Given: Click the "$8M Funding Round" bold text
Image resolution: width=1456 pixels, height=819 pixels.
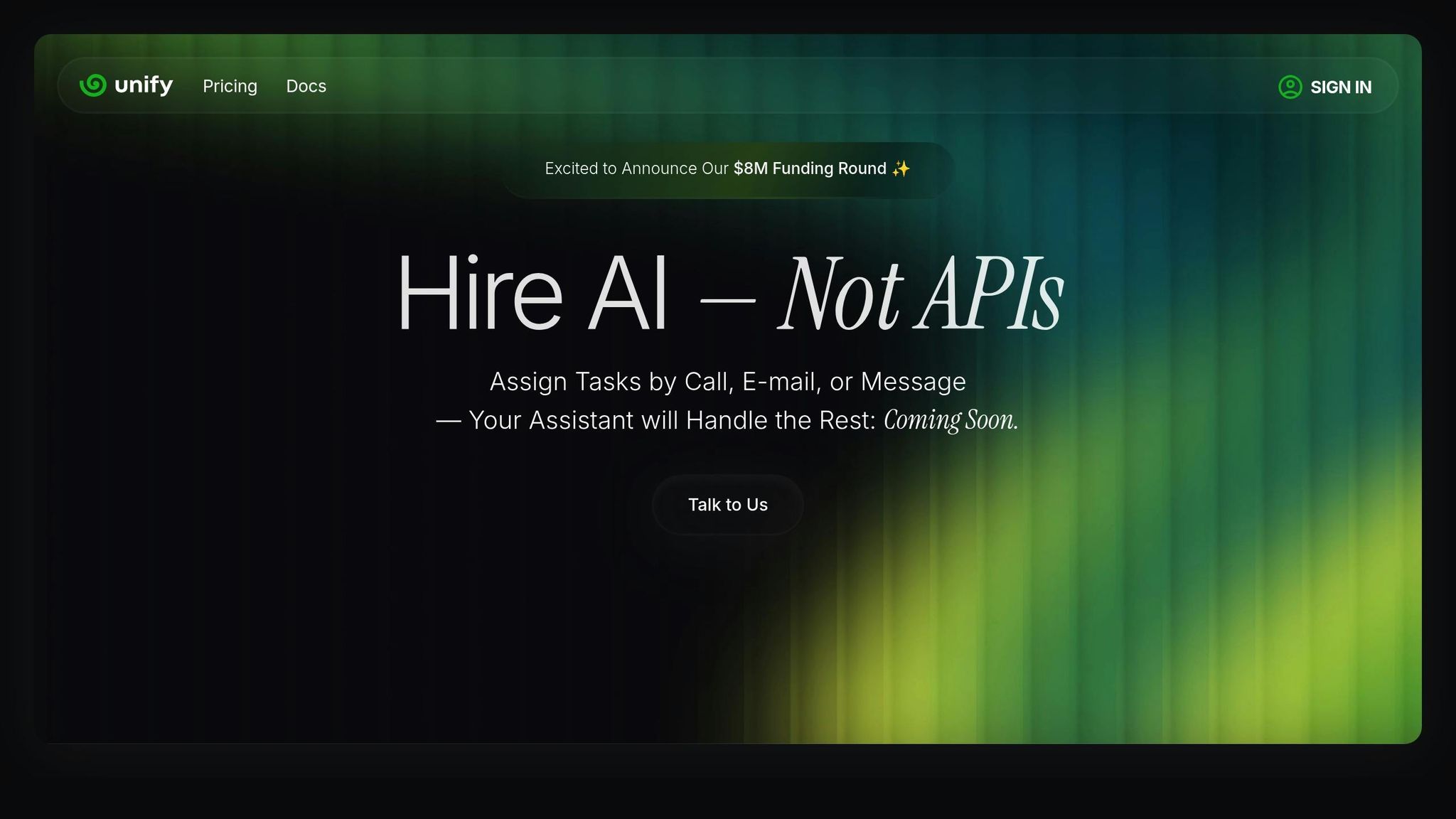Looking at the screenshot, I should (810, 168).
